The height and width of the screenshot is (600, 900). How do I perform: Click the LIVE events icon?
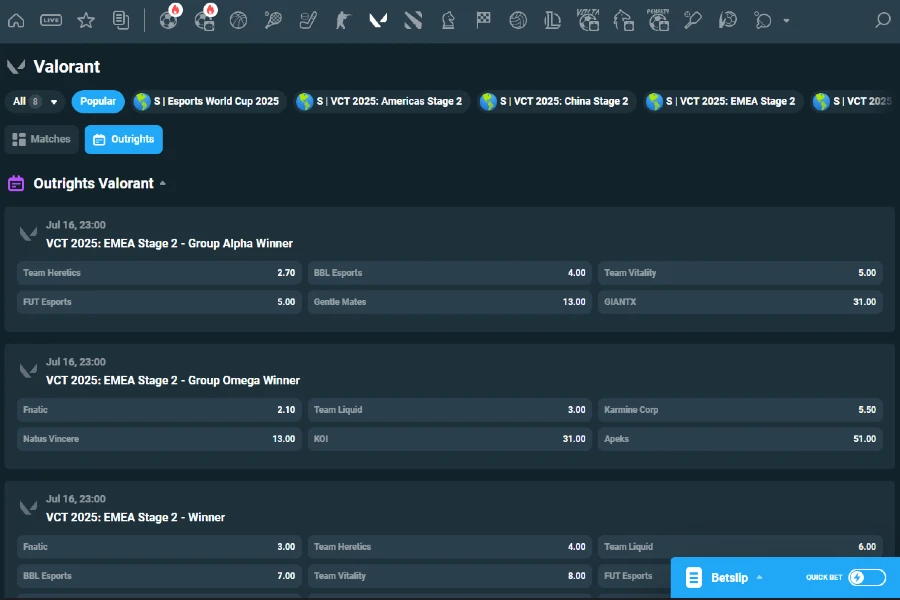pos(50,19)
